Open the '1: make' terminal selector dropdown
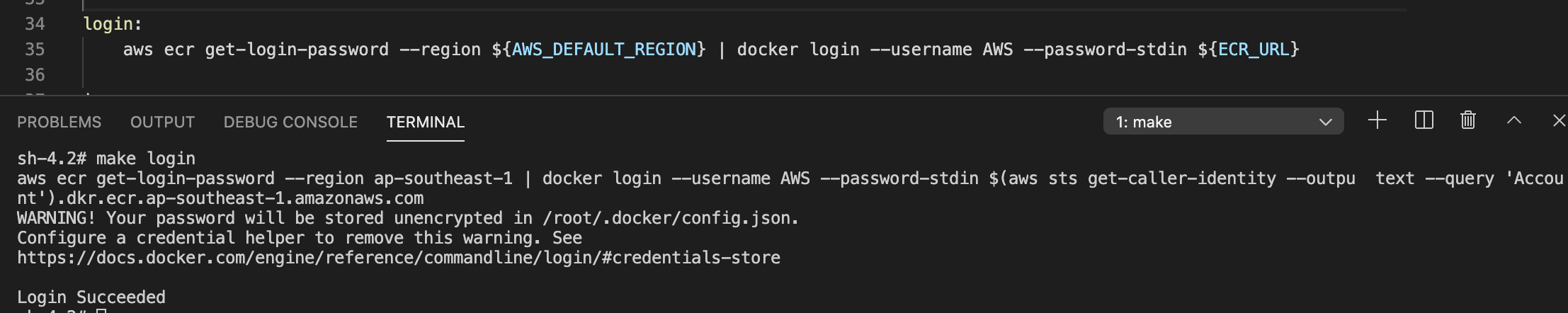The width and height of the screenshot is (1568, 313). click(x=1223, y=122)
